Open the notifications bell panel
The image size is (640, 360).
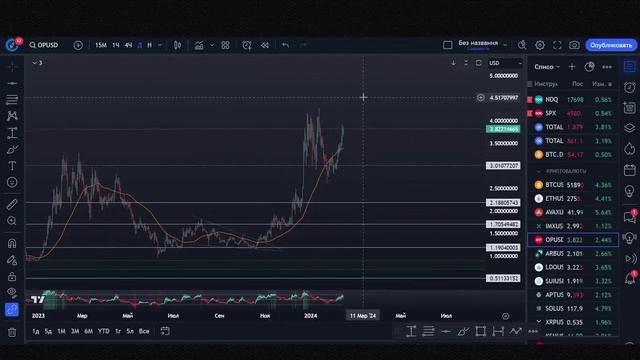[629, 278]
